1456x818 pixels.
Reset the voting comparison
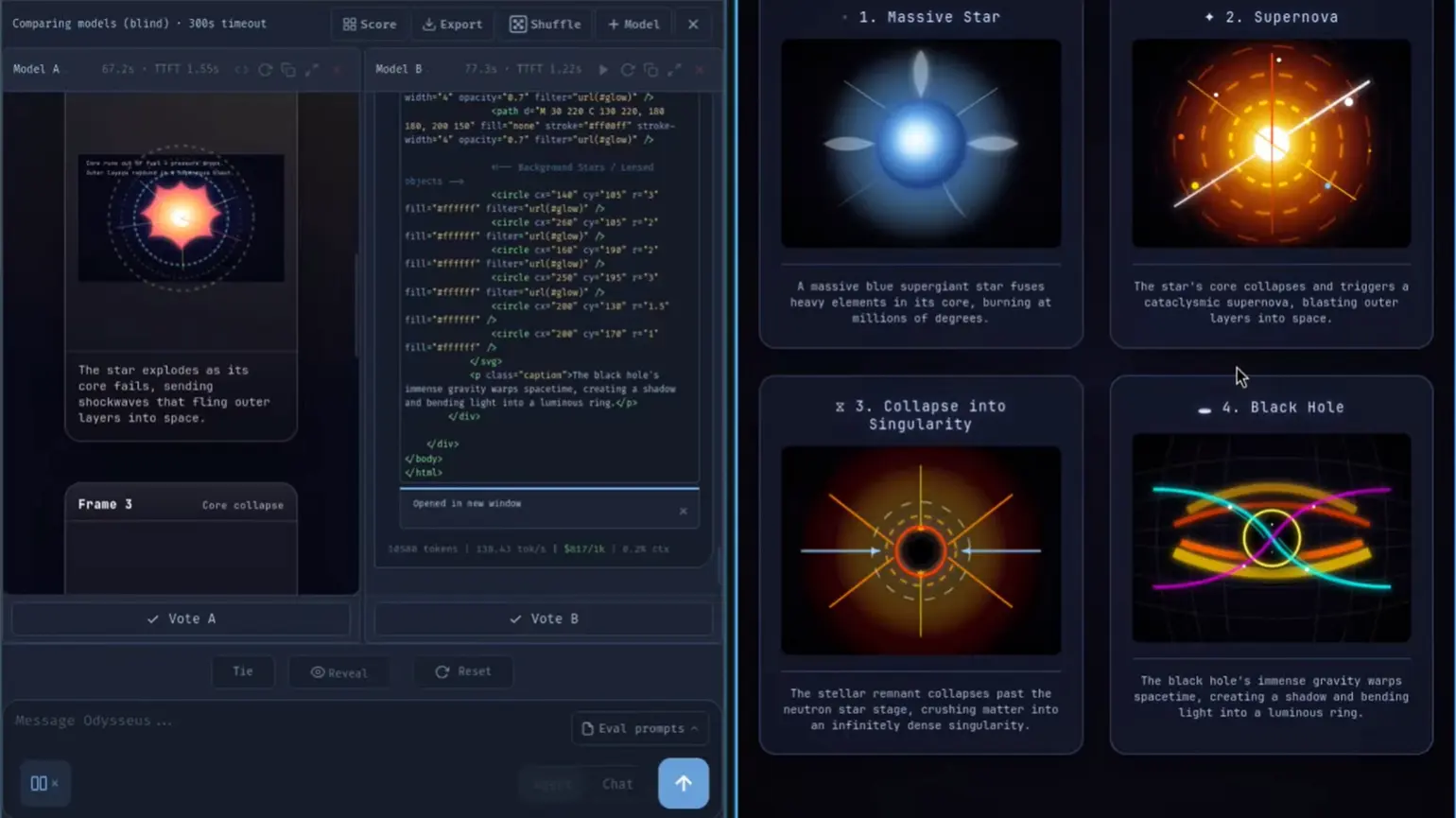tap(463, 671)
